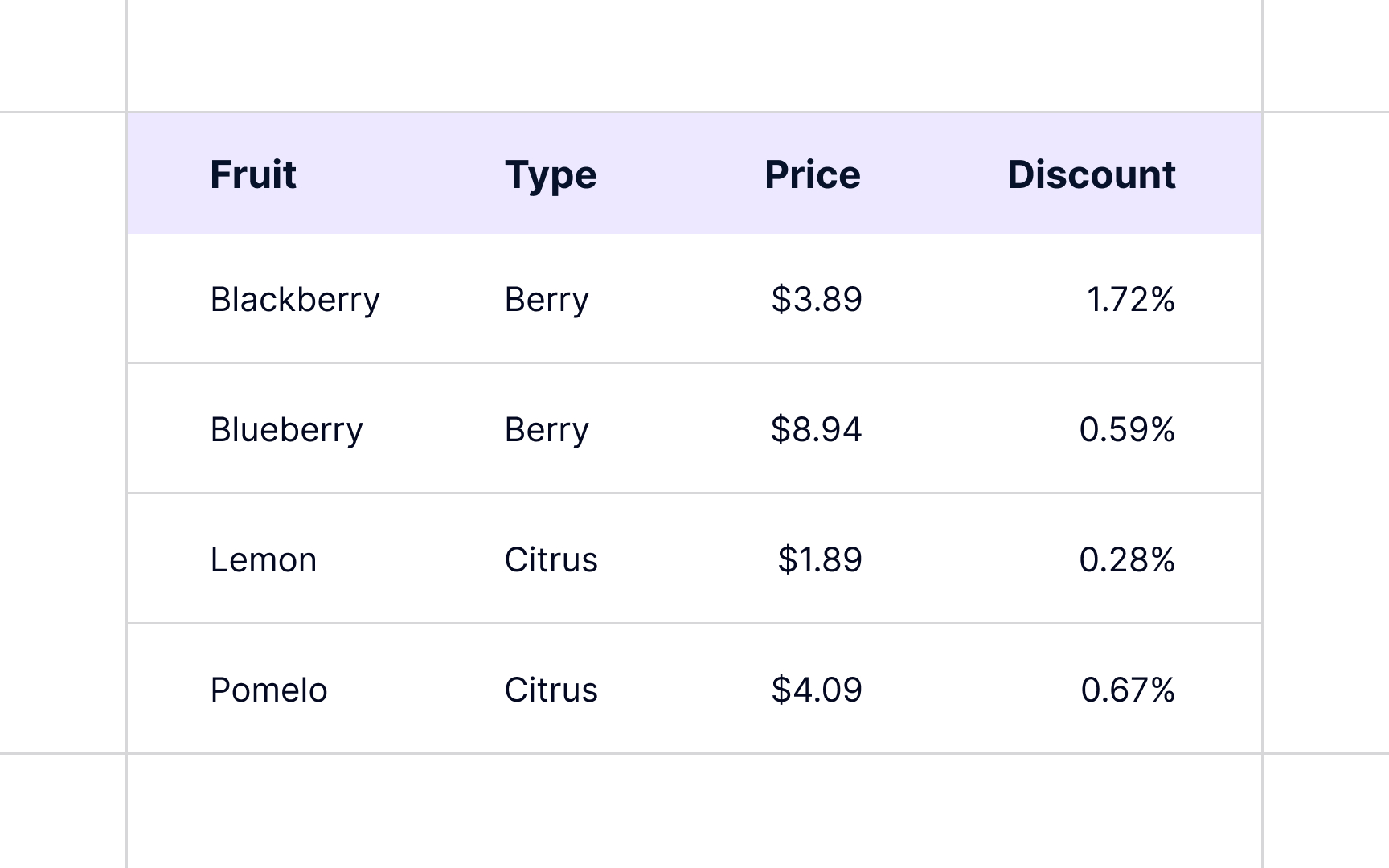Click the Blueberry fruit cell

click(287, 430)
